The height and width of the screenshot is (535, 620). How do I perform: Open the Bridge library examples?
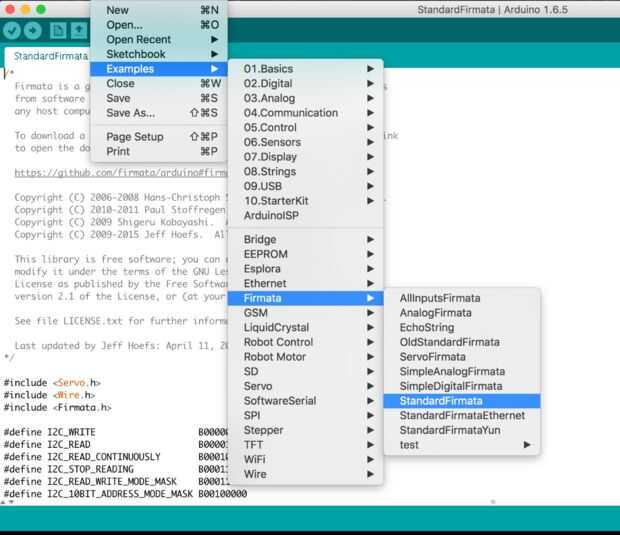tap(305, 239)
